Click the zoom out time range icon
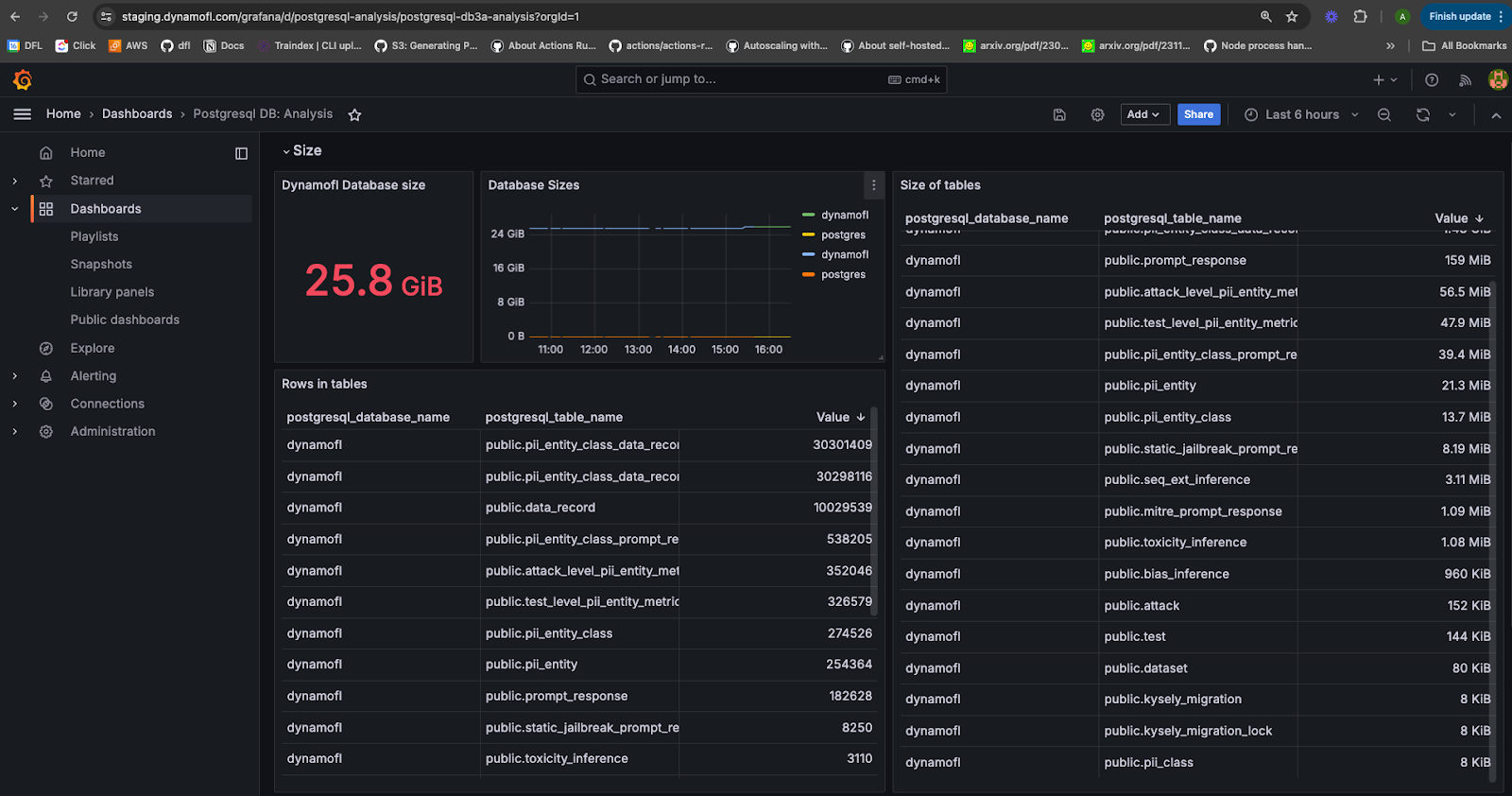The height and width of the screenshot is (796, 1512). [x=1384, y=114]
